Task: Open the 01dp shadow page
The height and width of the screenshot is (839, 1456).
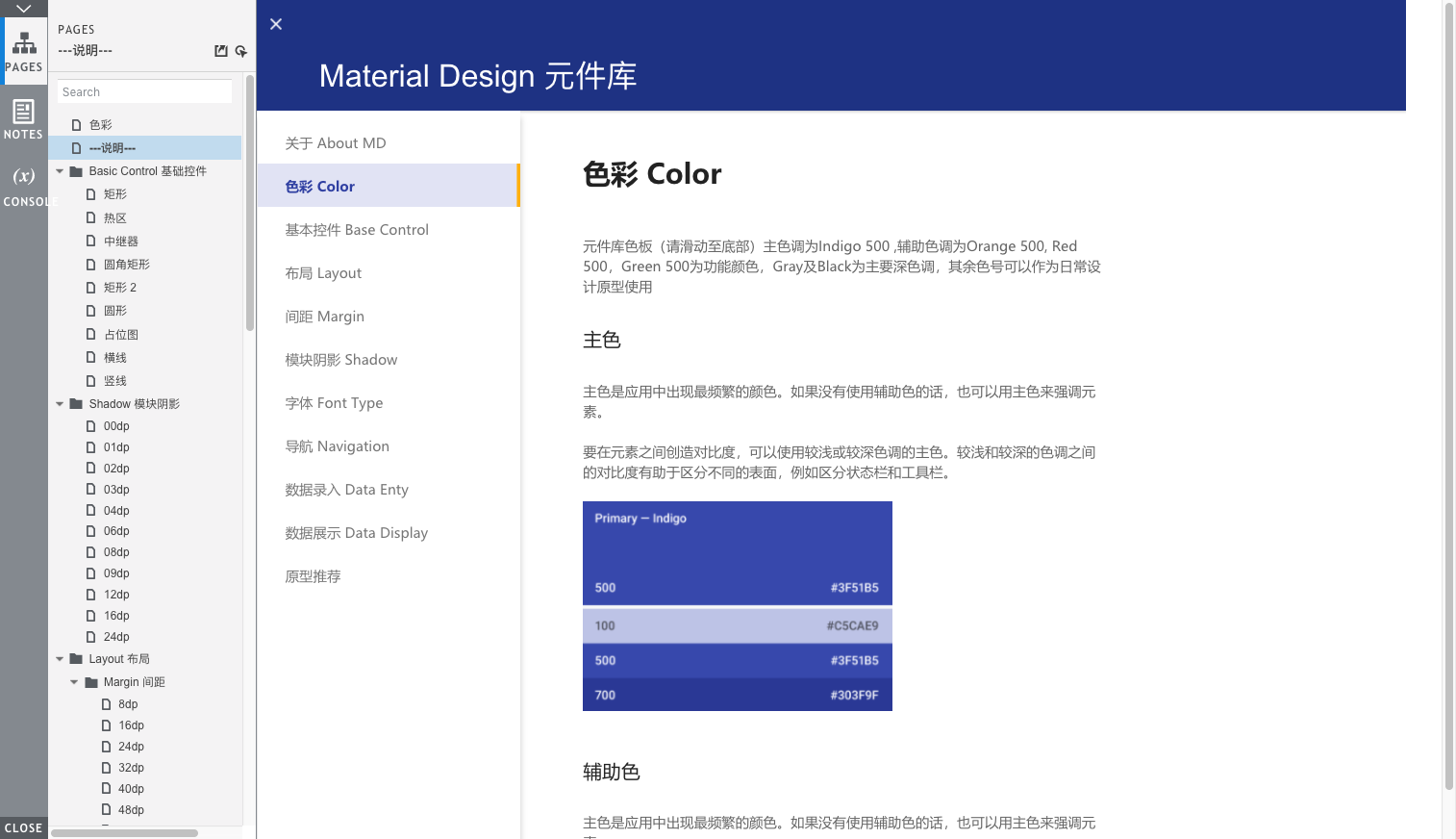Action: pos(115,447)
